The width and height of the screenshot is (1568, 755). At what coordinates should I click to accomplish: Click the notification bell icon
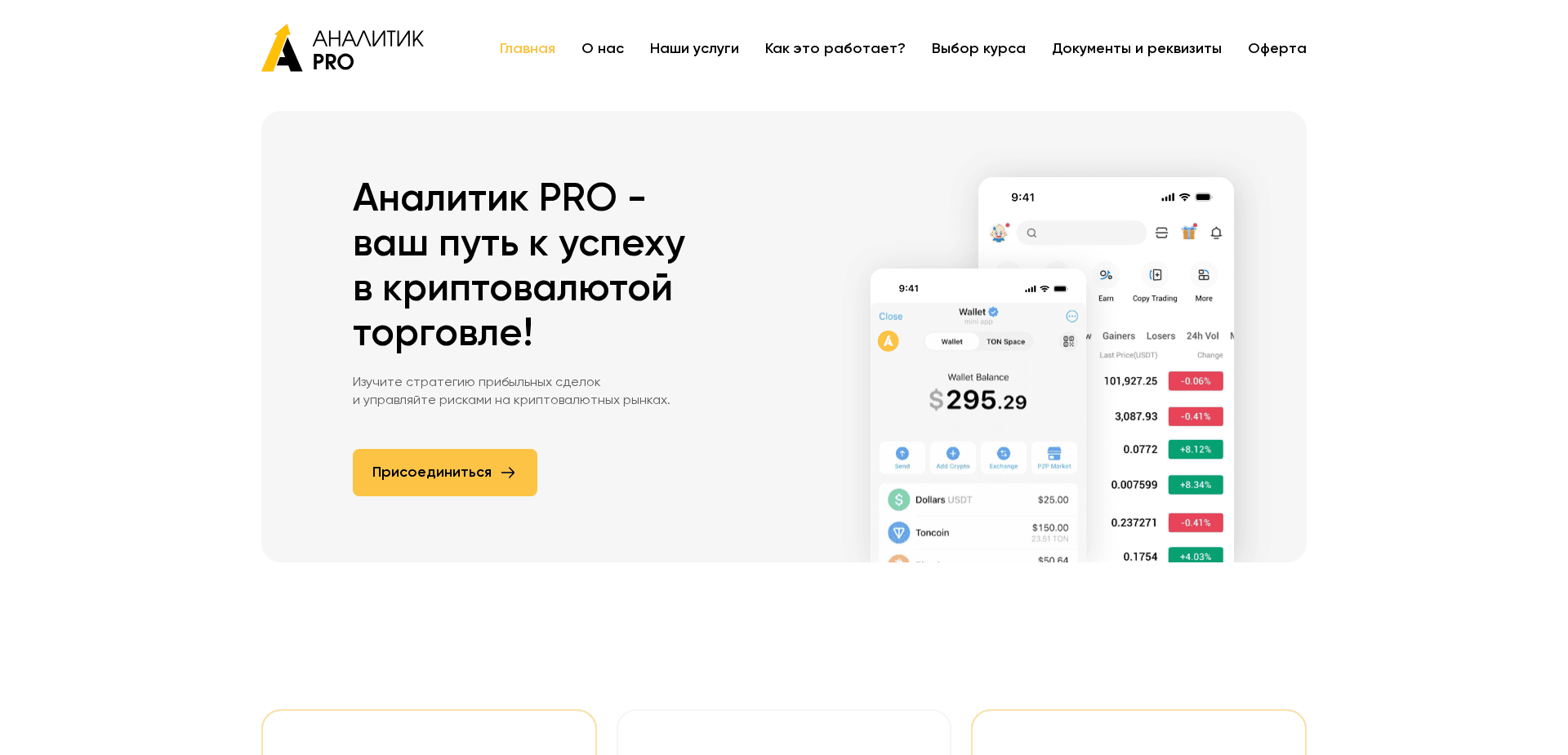coord(1216,233)
